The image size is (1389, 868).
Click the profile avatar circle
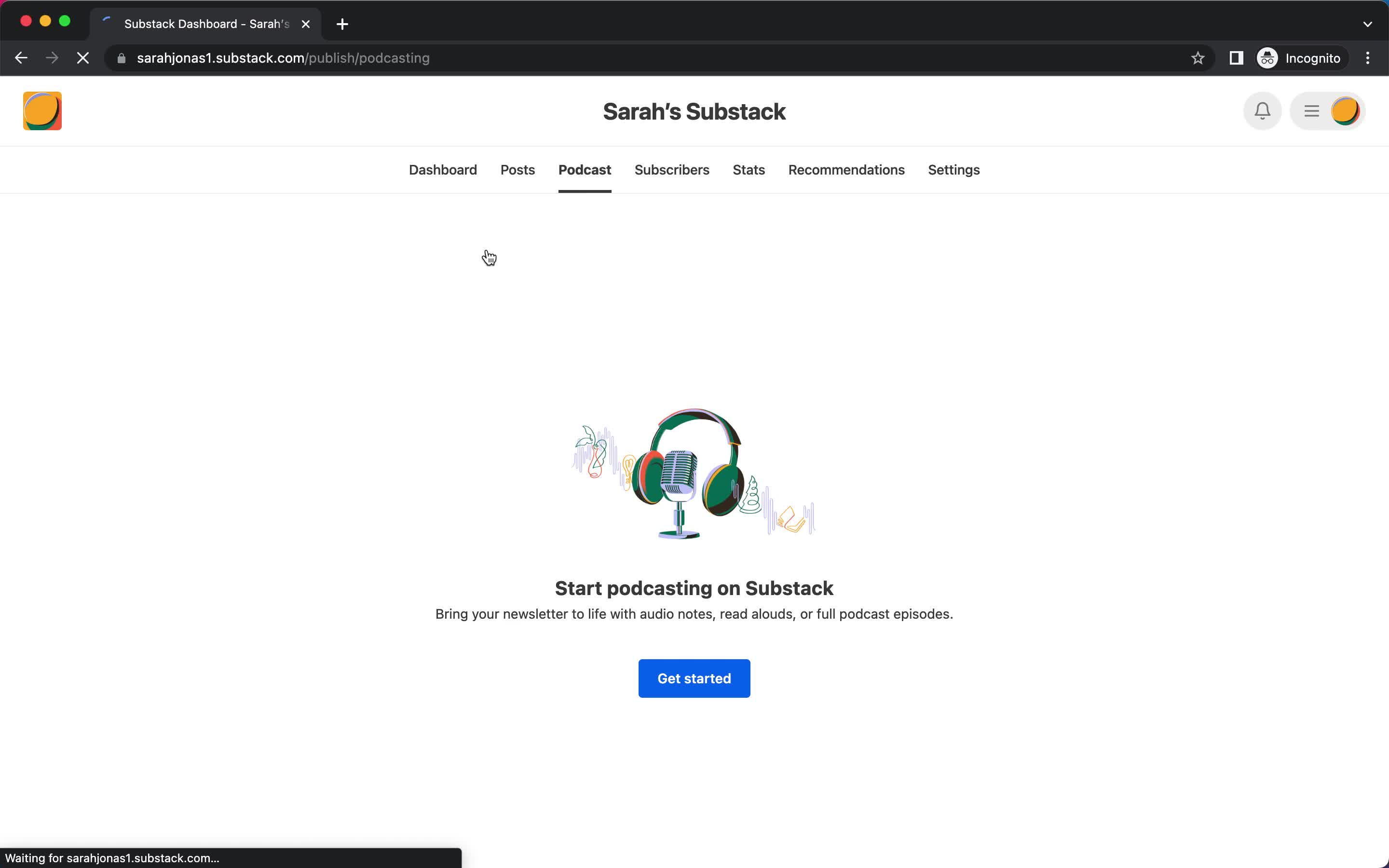(1345, 111)
